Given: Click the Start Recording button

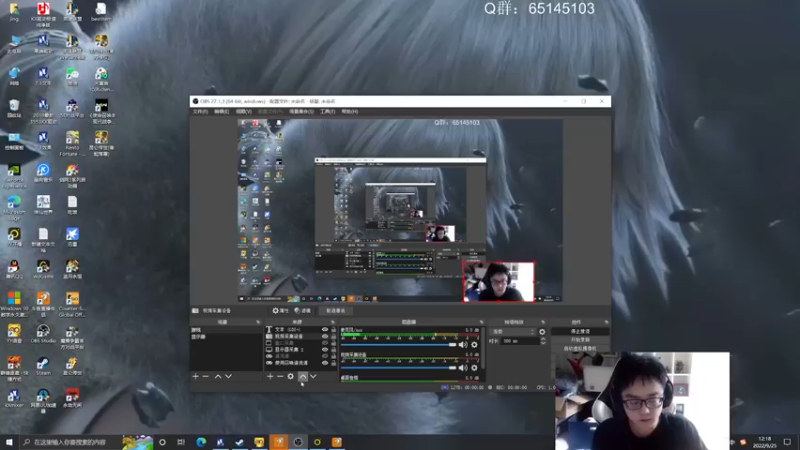Looking at the screenshot, I should (580, 340).
